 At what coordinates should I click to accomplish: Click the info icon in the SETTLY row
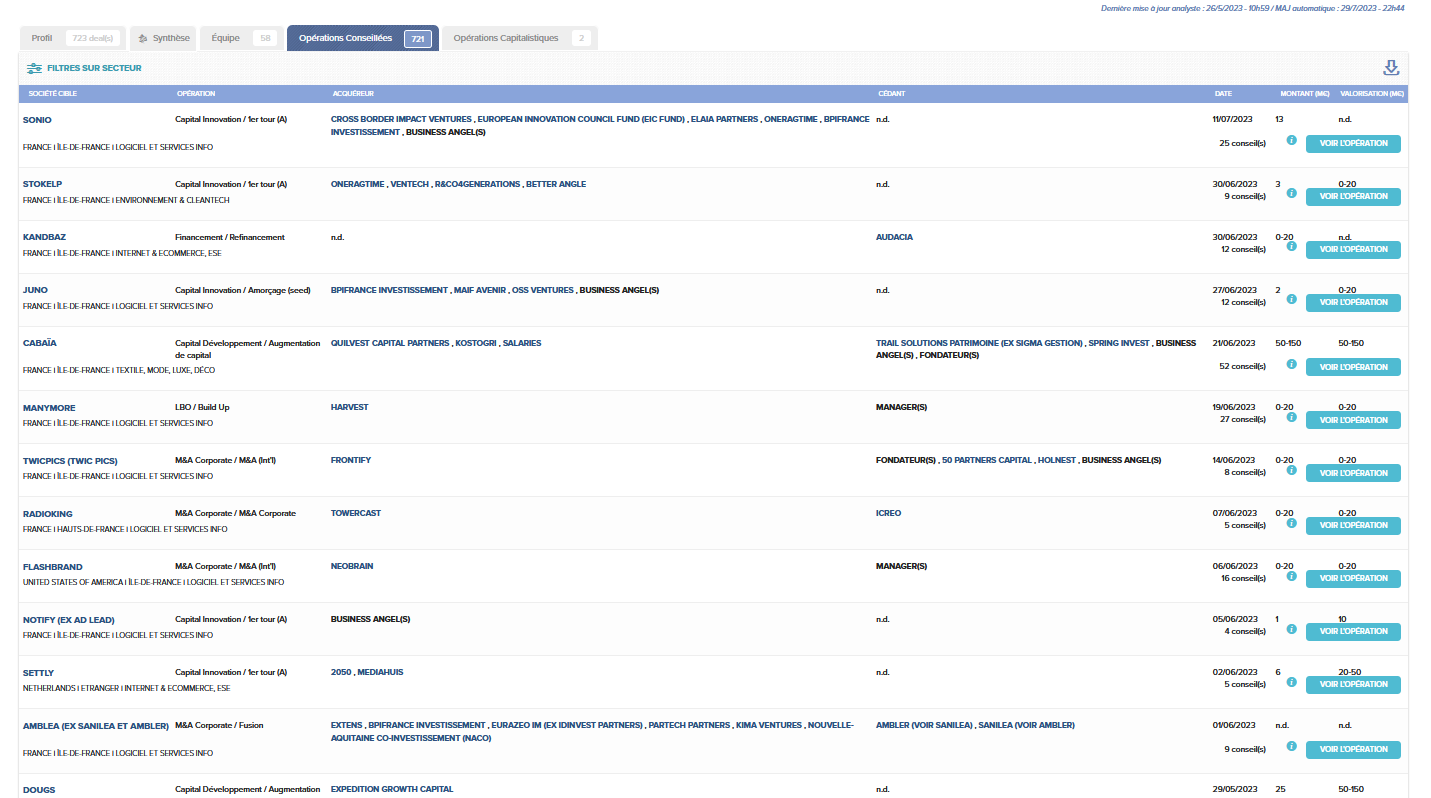1291,682
